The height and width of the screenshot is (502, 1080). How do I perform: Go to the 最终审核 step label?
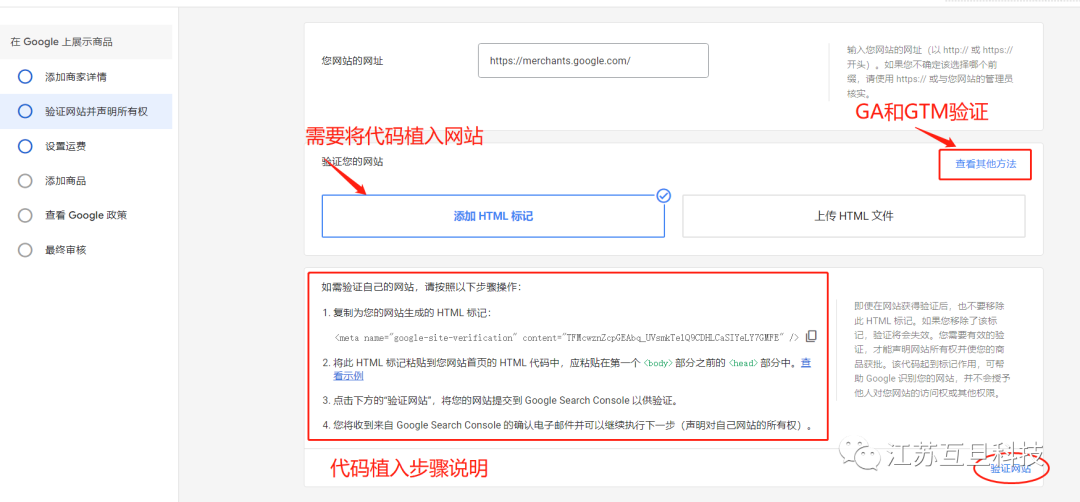tap(66, 250)
